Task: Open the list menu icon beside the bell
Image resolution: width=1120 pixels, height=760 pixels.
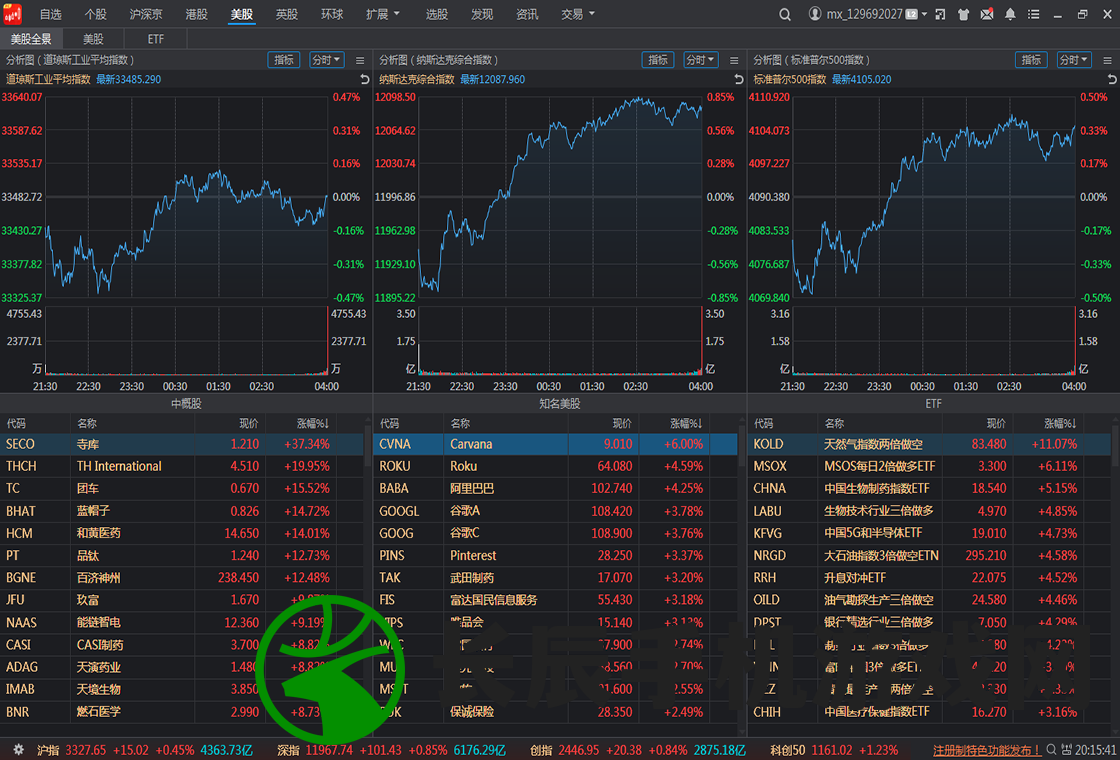Action: point(1032,14)
